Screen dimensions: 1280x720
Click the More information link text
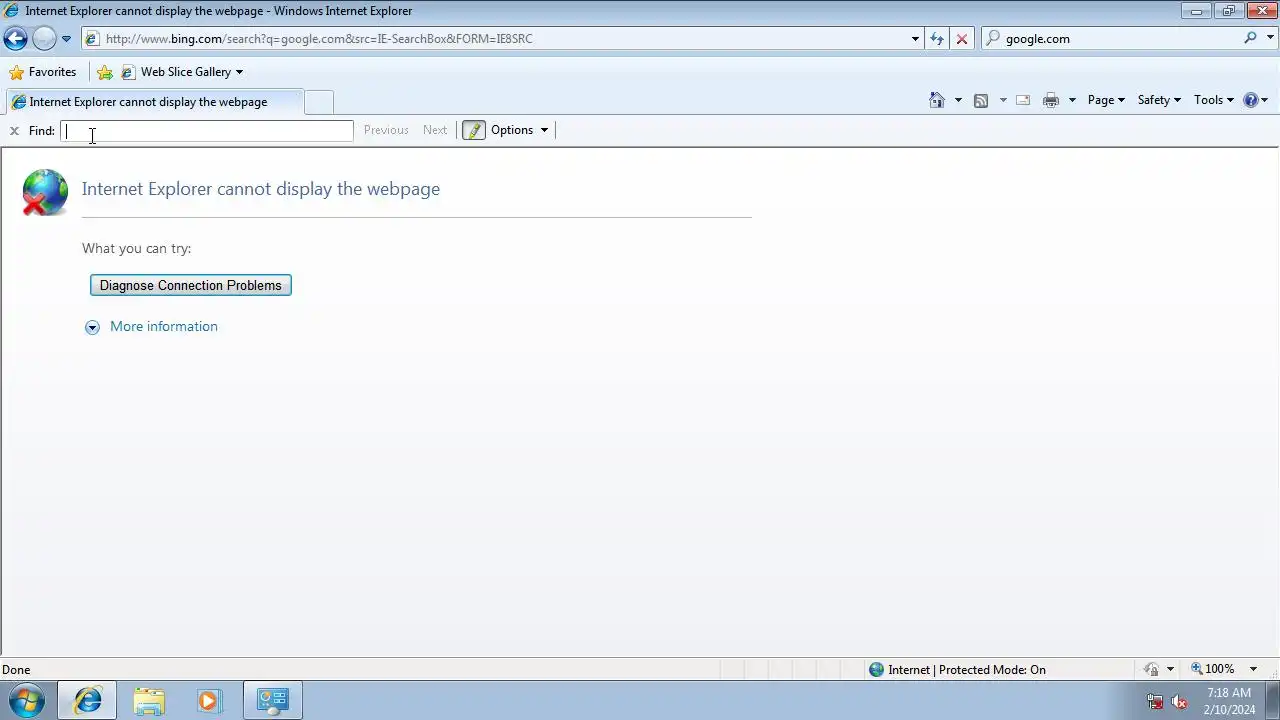click(164, 327)
